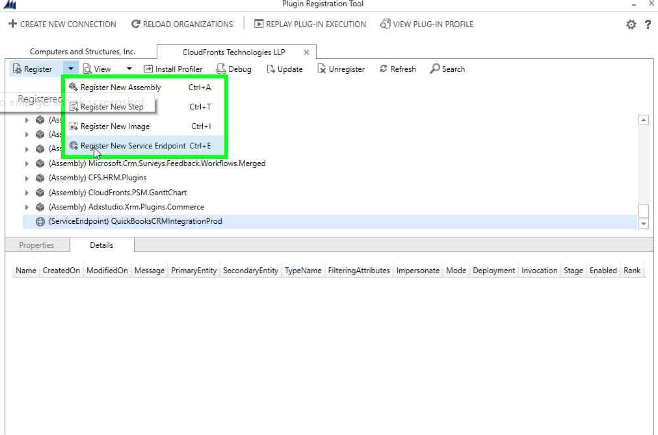Open the Properties tab
This screenshot has height=435, width=658.
click(x=37, y=245)
